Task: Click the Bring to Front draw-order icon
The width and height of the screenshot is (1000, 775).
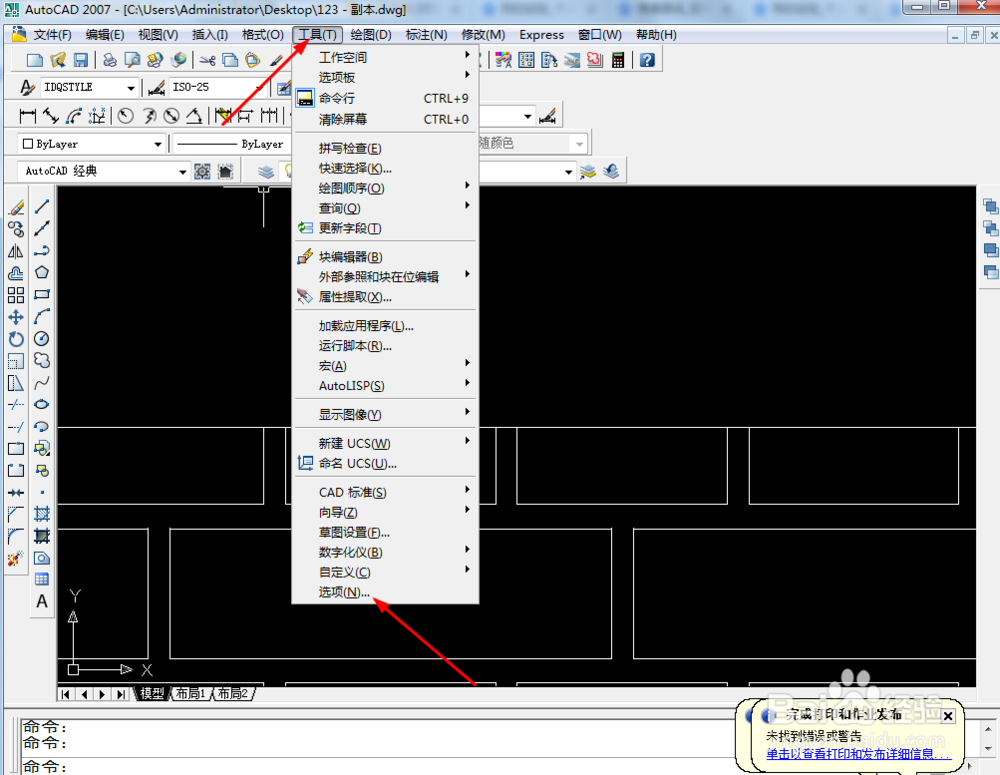Action: pyautogui.click(x=990, y=207)
